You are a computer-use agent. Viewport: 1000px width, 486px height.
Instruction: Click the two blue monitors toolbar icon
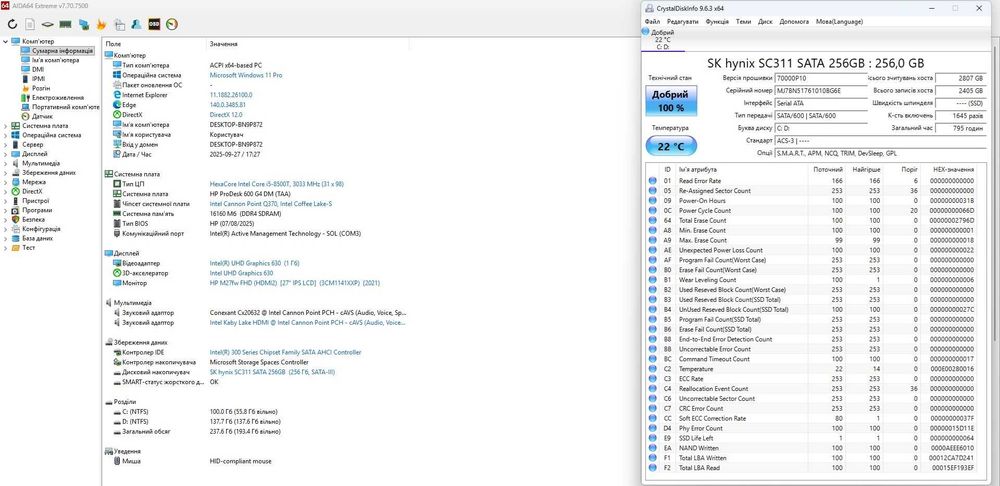[83, 25]
